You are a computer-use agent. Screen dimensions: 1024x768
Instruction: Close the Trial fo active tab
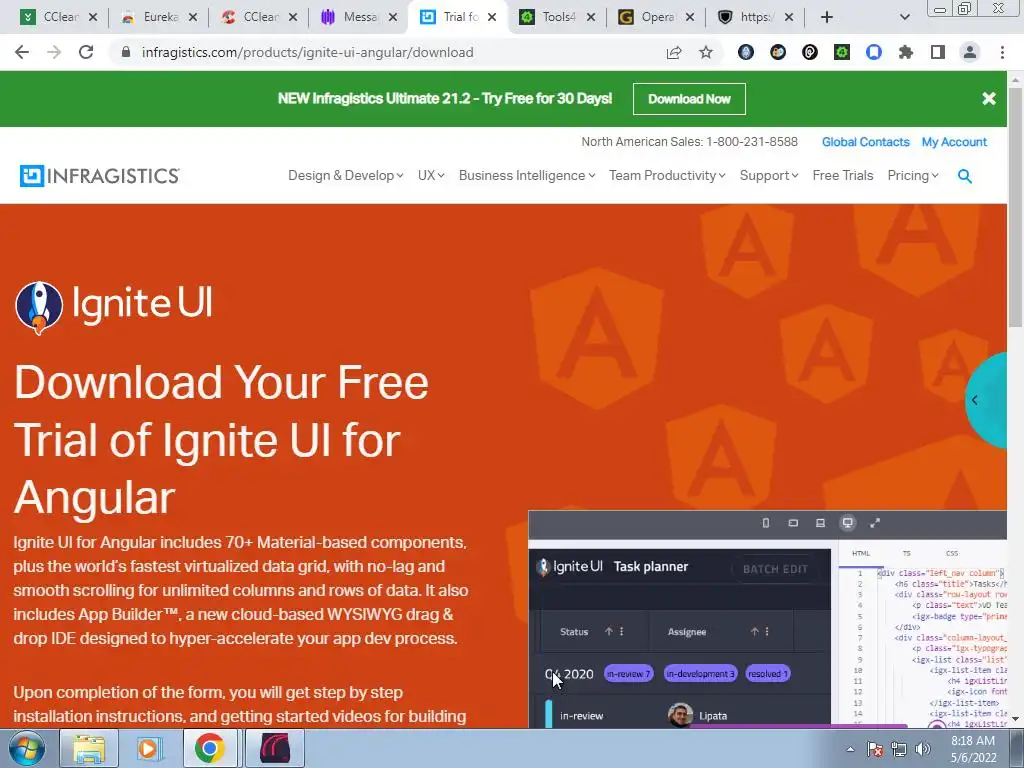click(x=492, y=17)
